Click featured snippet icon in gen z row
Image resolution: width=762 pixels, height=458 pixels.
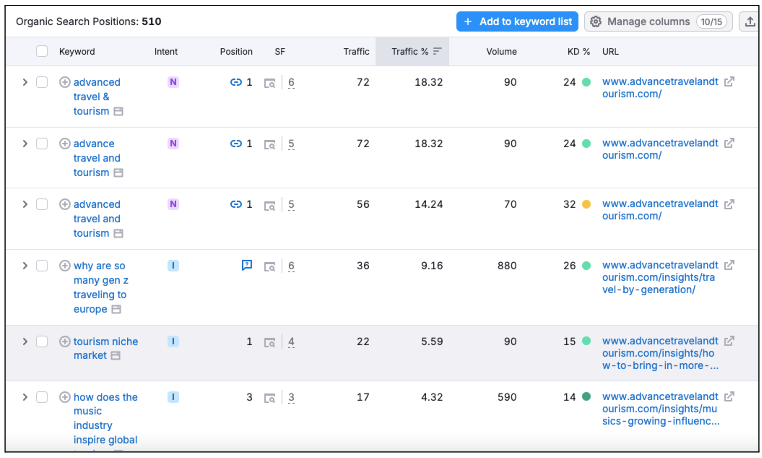point(247,265)
